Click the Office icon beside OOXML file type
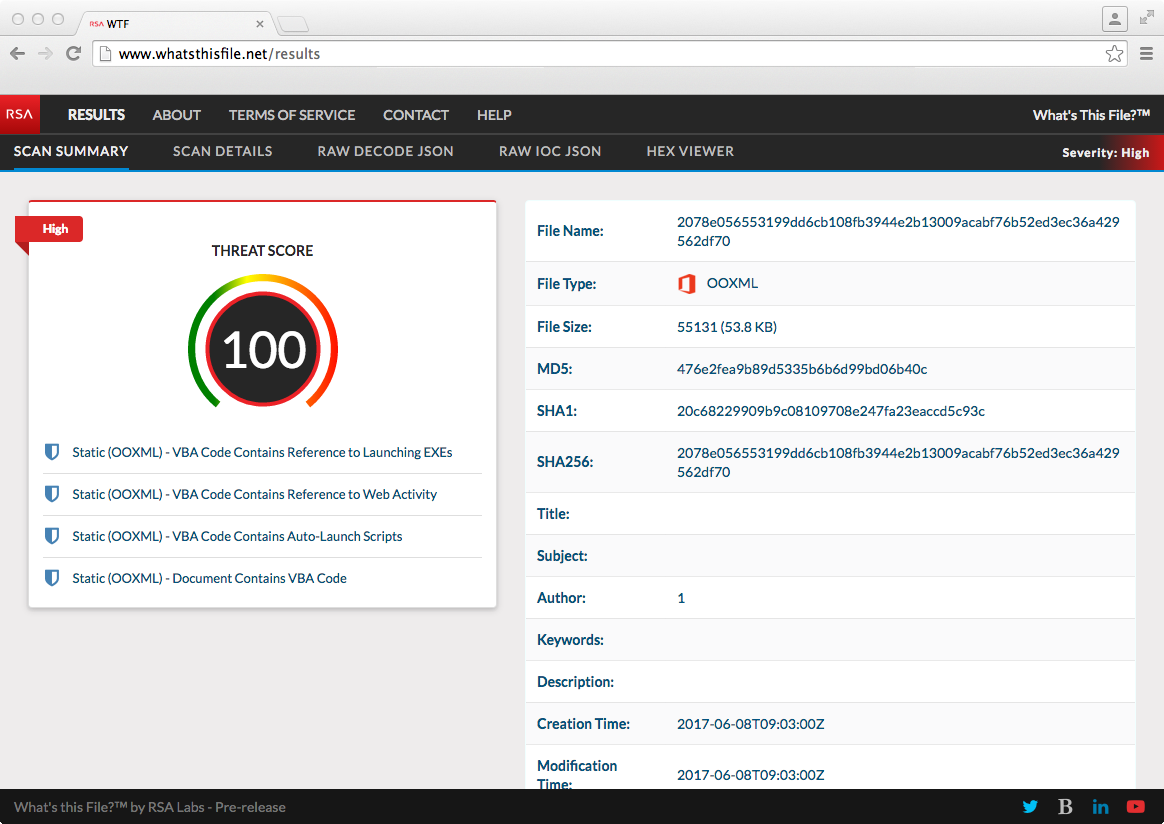 [687, 283]
